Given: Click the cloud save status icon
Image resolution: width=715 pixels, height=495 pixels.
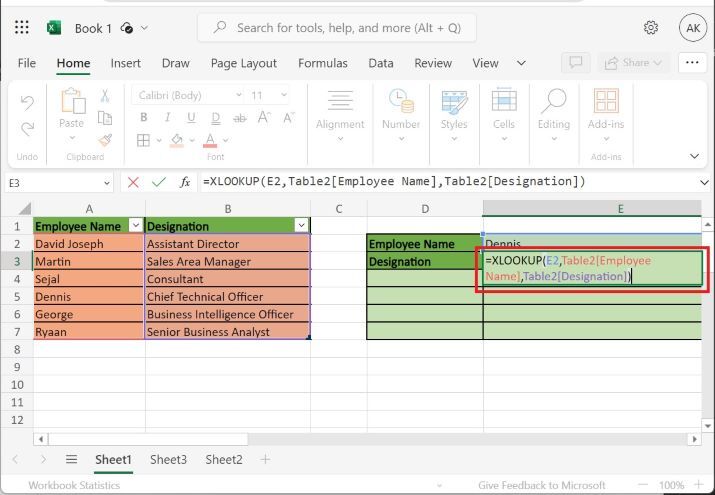Looking at the screenshot, I should coord(127,28).
